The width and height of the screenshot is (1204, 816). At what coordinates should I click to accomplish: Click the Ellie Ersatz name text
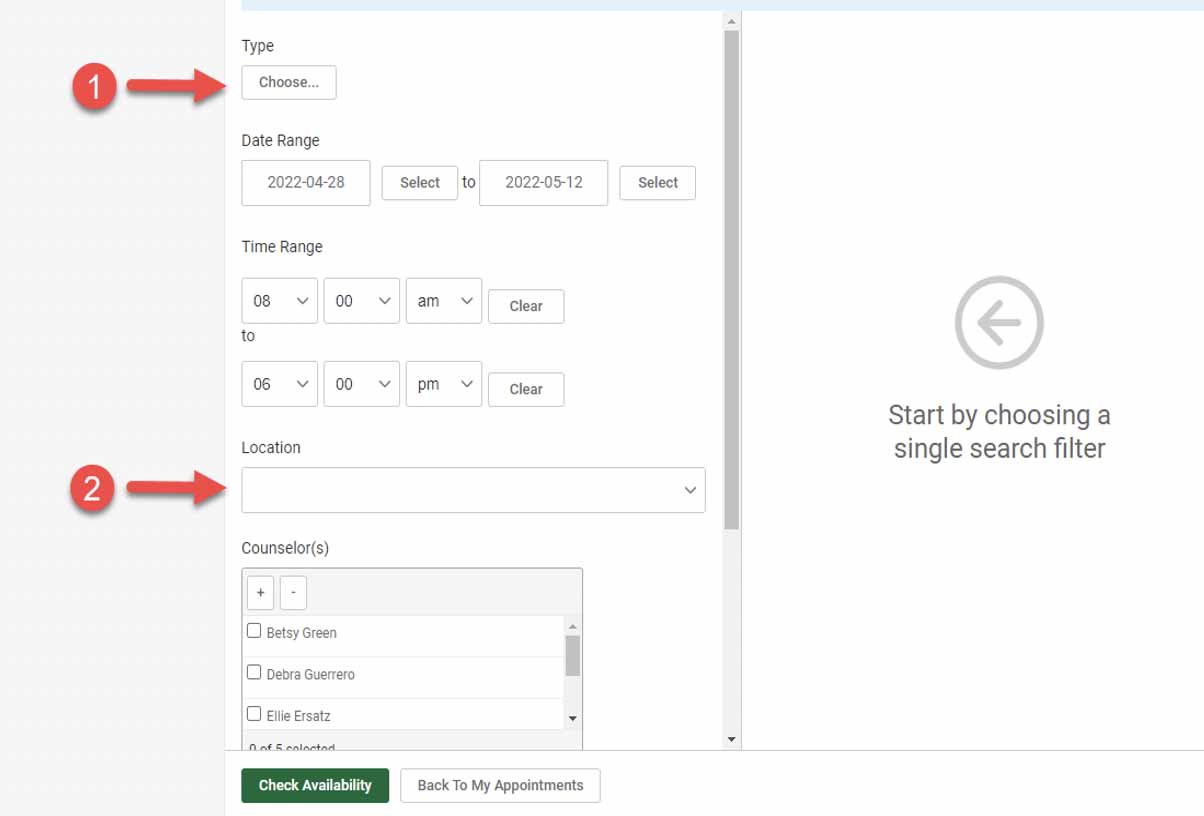[x=299, y=716]
